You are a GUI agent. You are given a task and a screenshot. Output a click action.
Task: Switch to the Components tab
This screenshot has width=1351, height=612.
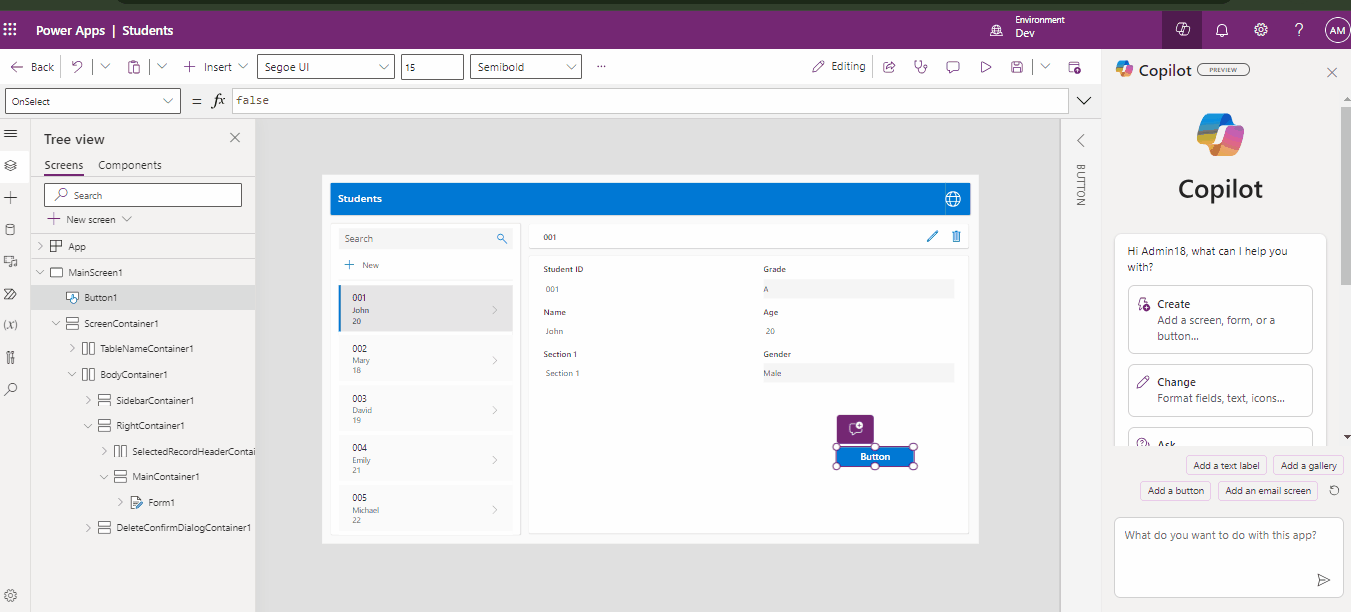[130, 165]
